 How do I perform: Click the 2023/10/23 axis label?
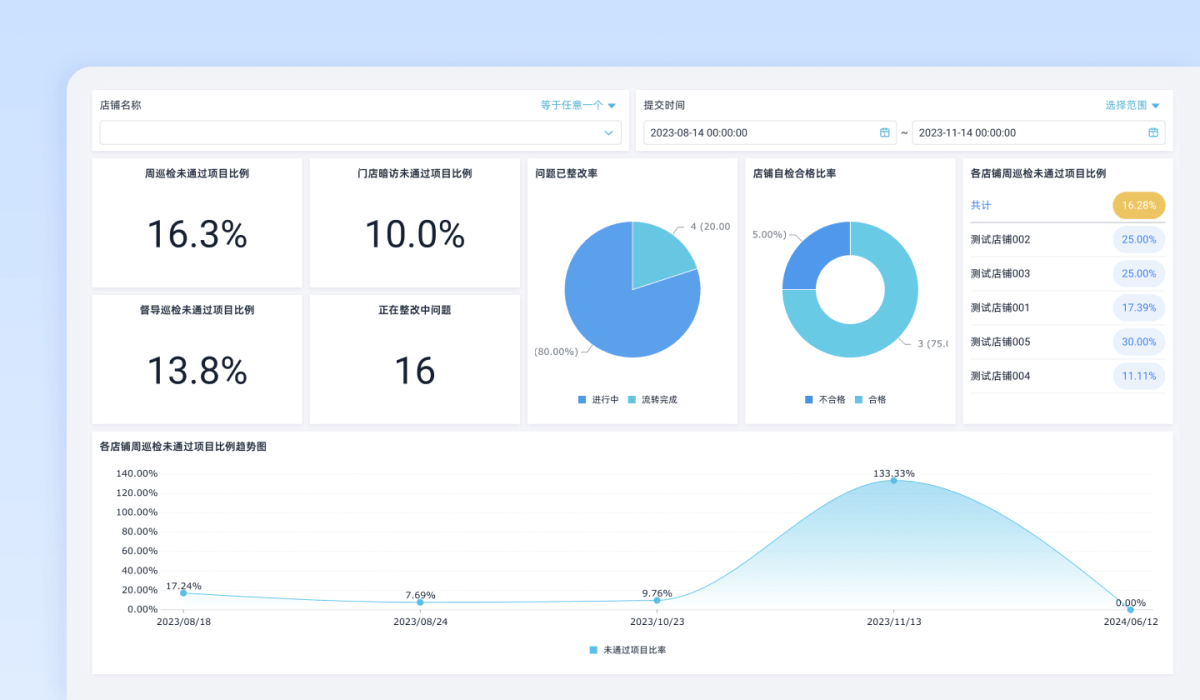click(657, 622)
